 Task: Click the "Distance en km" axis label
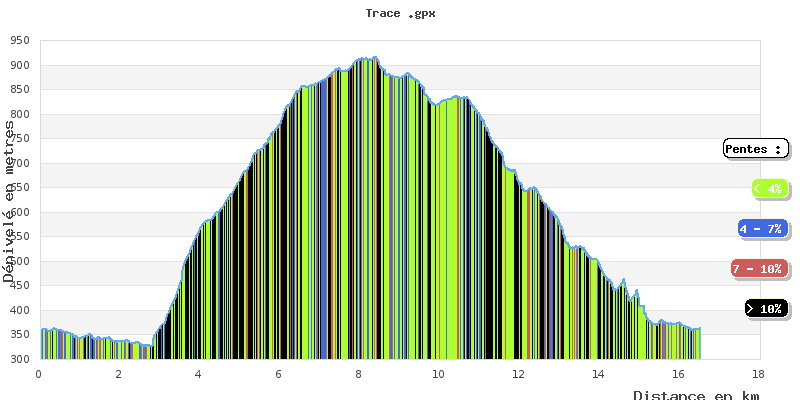click(x=696, y=395)
